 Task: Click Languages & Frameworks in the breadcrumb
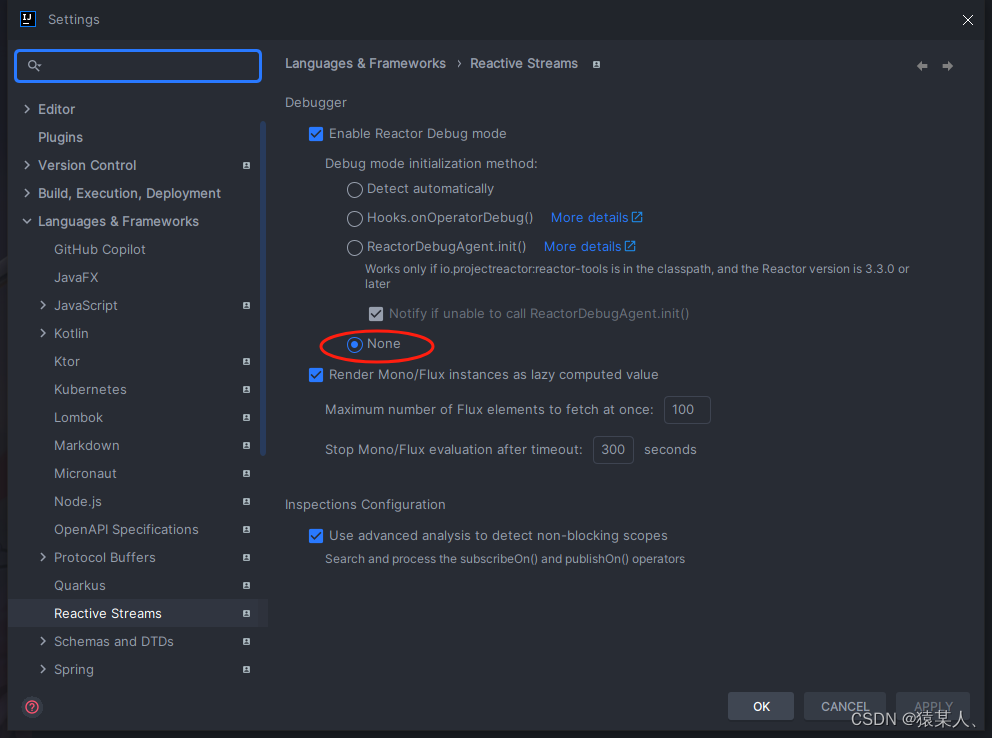pos(365,63)
